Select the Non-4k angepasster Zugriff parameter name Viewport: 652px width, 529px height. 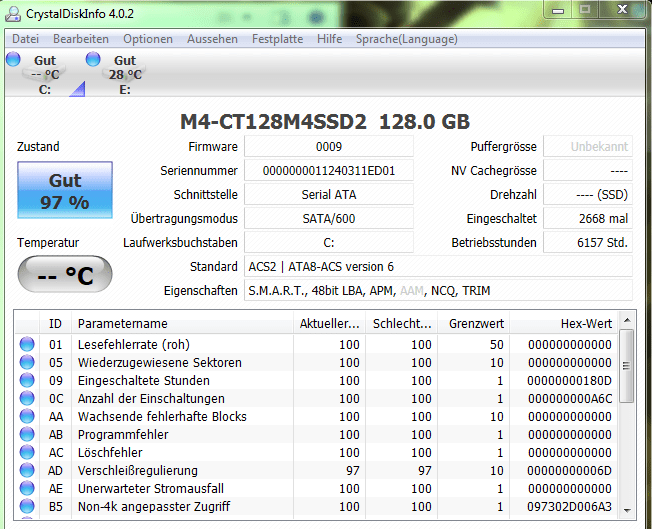154,506
